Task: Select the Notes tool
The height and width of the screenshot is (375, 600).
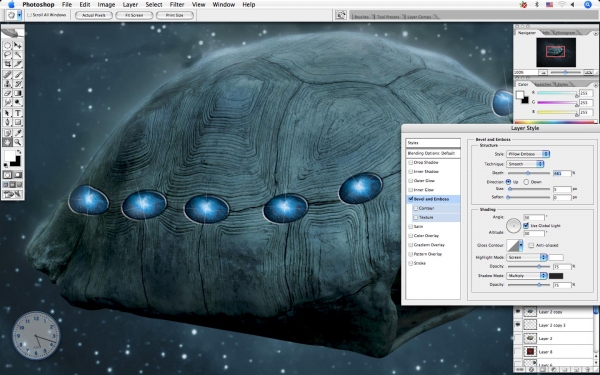Action: (x=8, y=133)
